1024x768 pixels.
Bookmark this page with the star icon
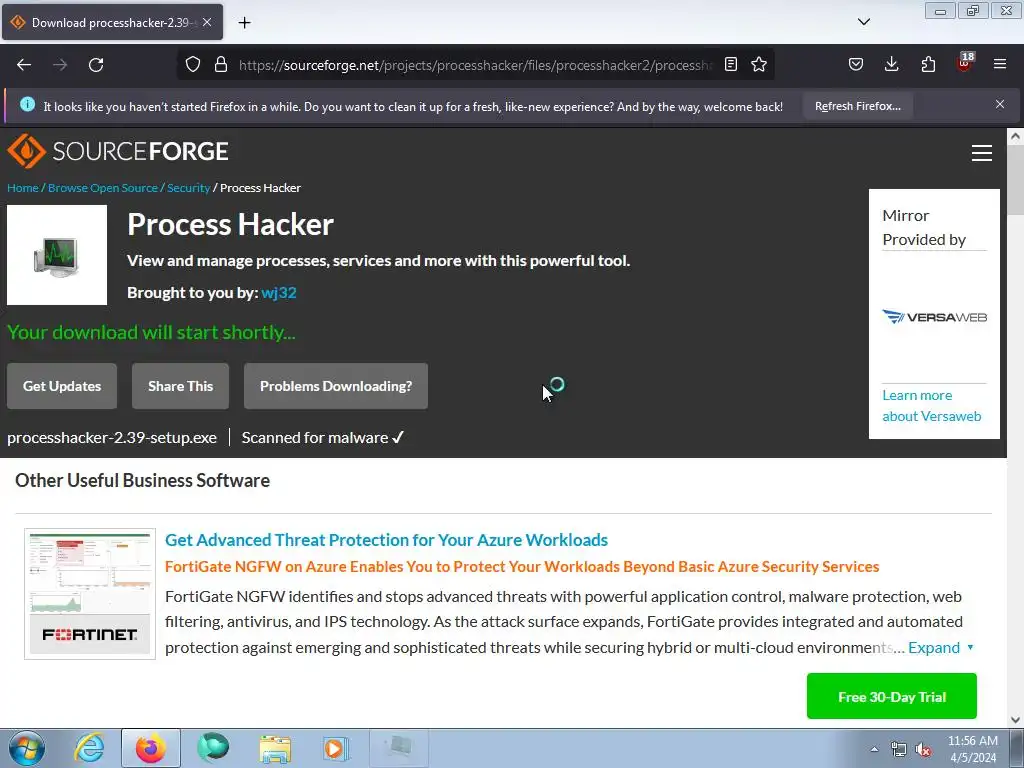coord(759,64)
